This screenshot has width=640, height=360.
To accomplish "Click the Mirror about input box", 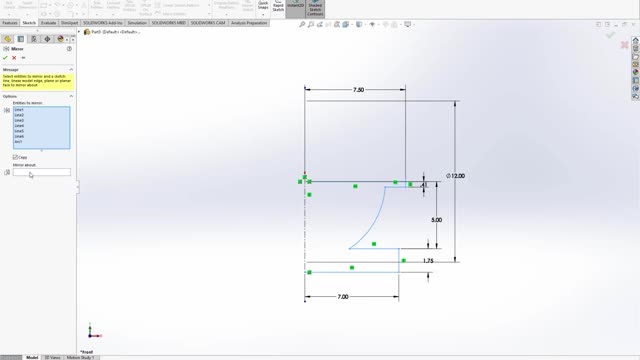I will [42, 172].
